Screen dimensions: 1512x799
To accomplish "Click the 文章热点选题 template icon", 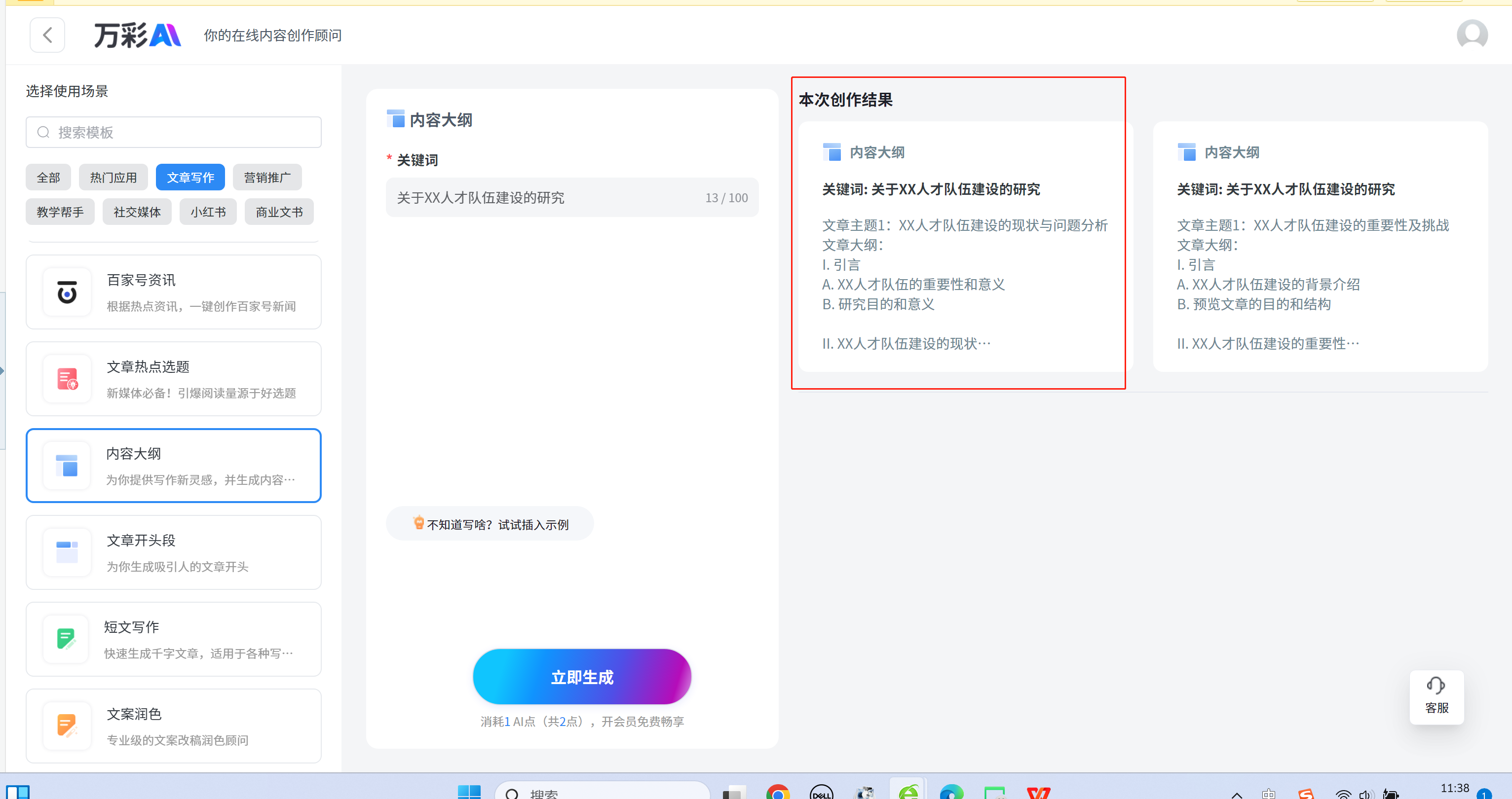I will 67,379.
